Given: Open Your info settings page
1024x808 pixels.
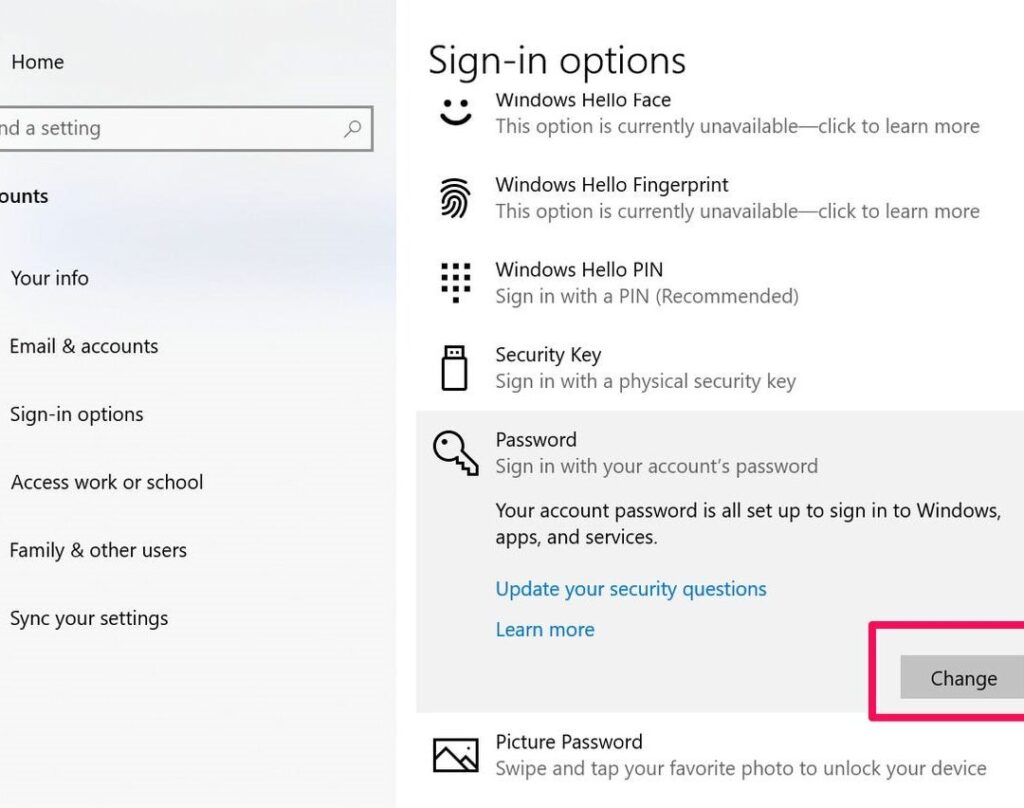Looking at the screenshot, I should (49, 278).
